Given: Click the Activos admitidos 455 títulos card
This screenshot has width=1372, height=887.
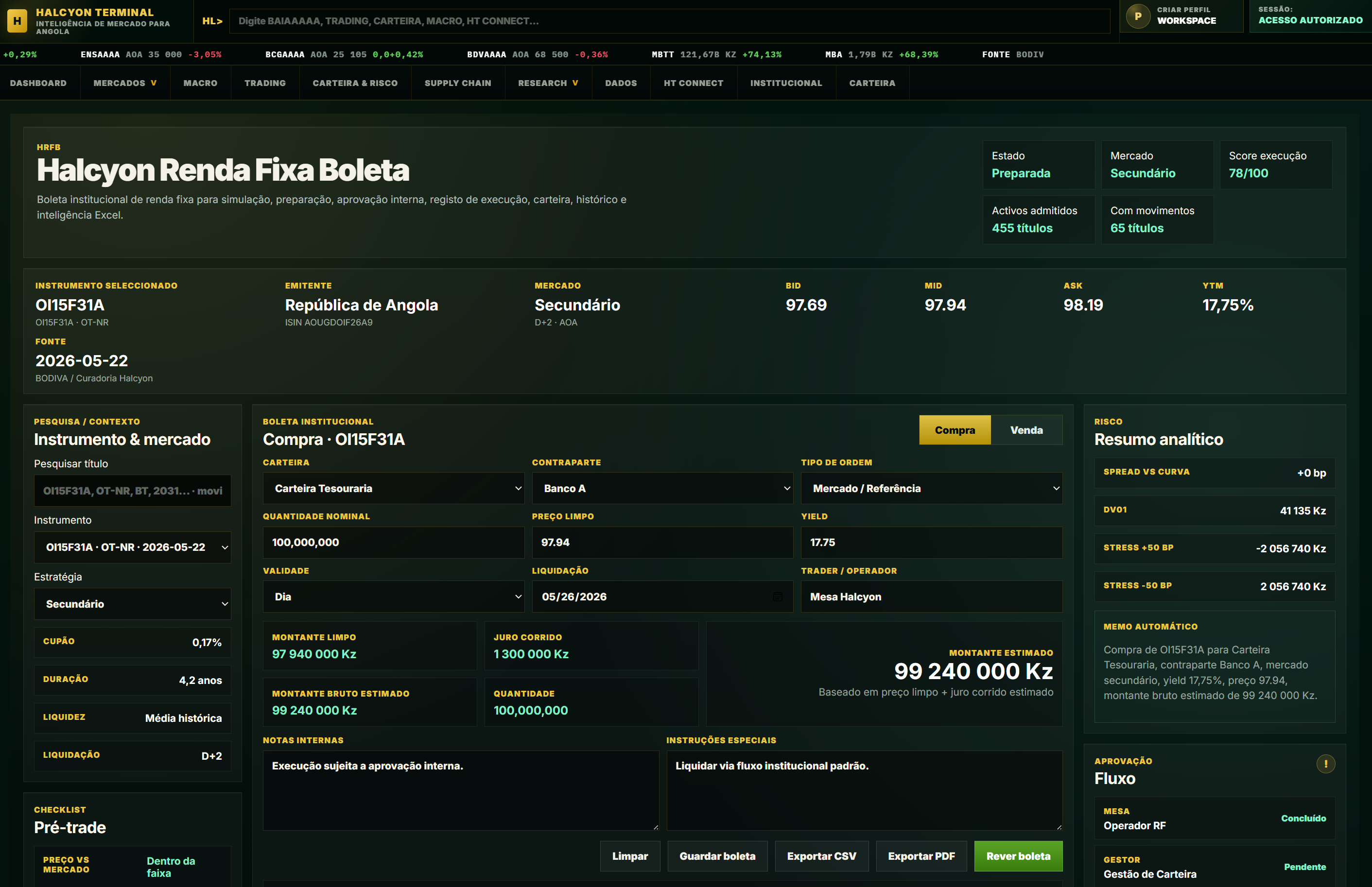Looking at the screenshot, I should 1039,220.
